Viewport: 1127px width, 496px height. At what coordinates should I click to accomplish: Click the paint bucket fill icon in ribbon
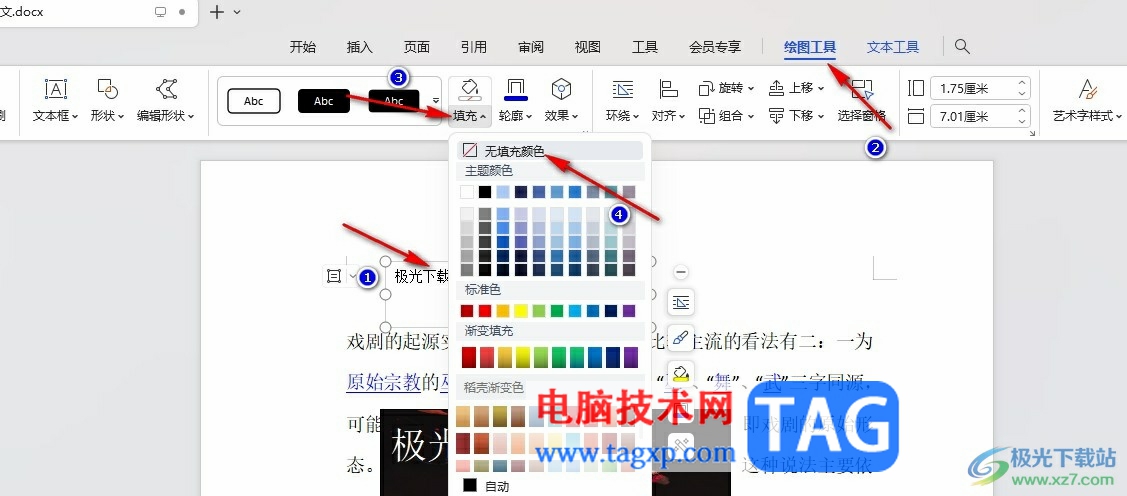470,89
